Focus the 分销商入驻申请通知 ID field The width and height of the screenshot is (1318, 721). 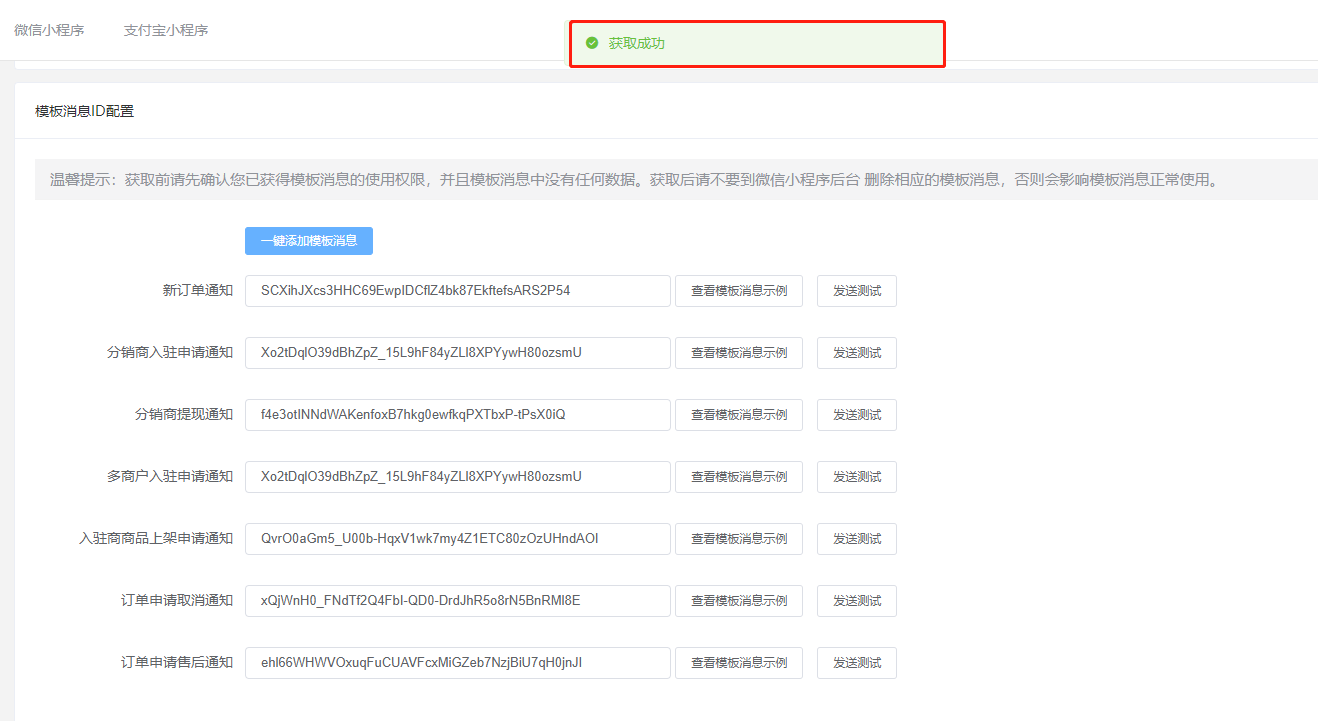(457, 353)
